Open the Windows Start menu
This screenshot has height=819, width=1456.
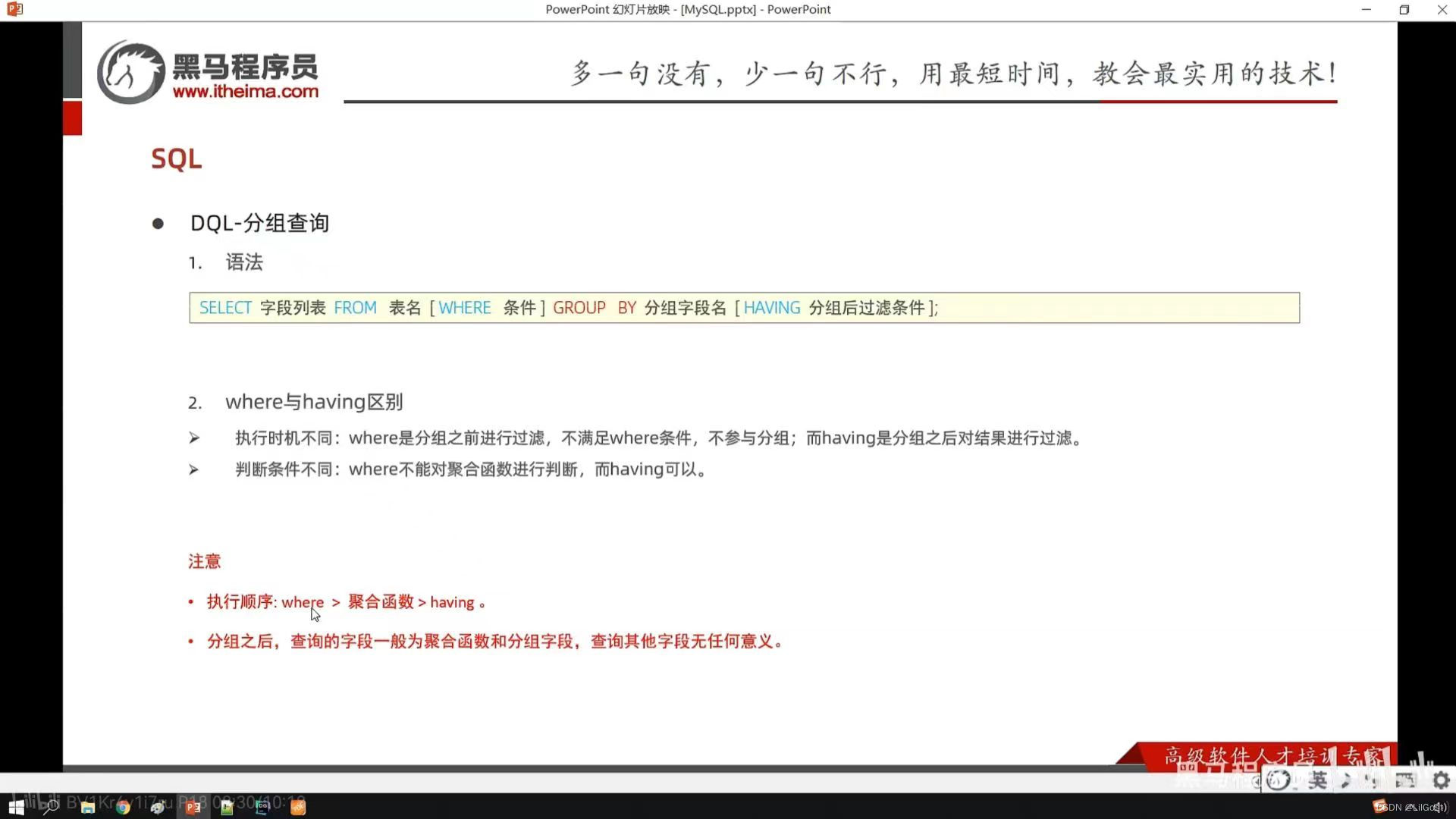coord(16,808)
